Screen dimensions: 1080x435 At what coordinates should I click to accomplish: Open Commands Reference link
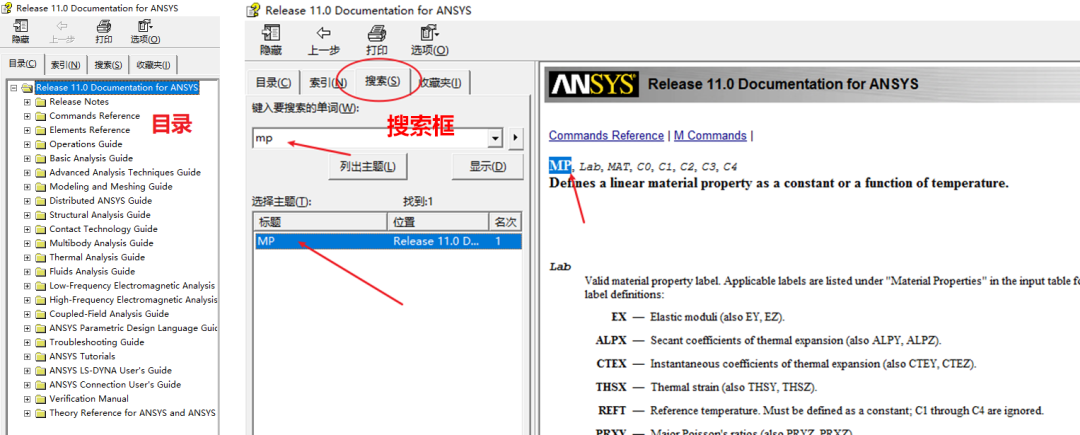(x=606, y=136)
